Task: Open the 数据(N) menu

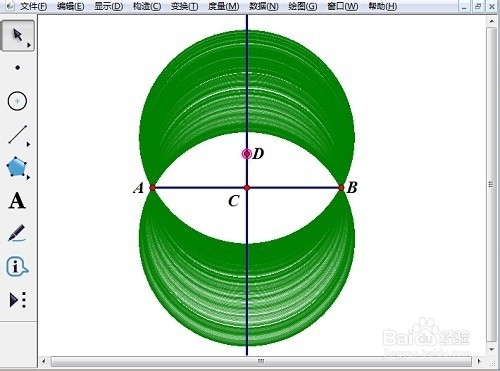Action: click(264, 6)
